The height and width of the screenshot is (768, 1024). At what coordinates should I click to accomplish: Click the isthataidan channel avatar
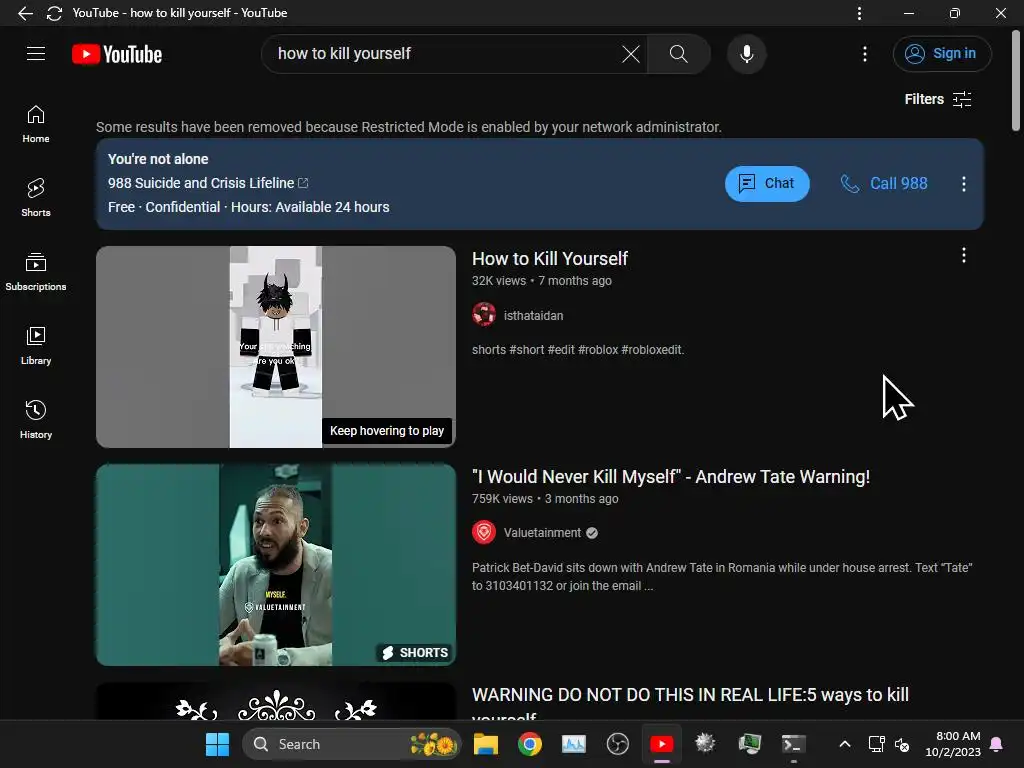point(484,315)
